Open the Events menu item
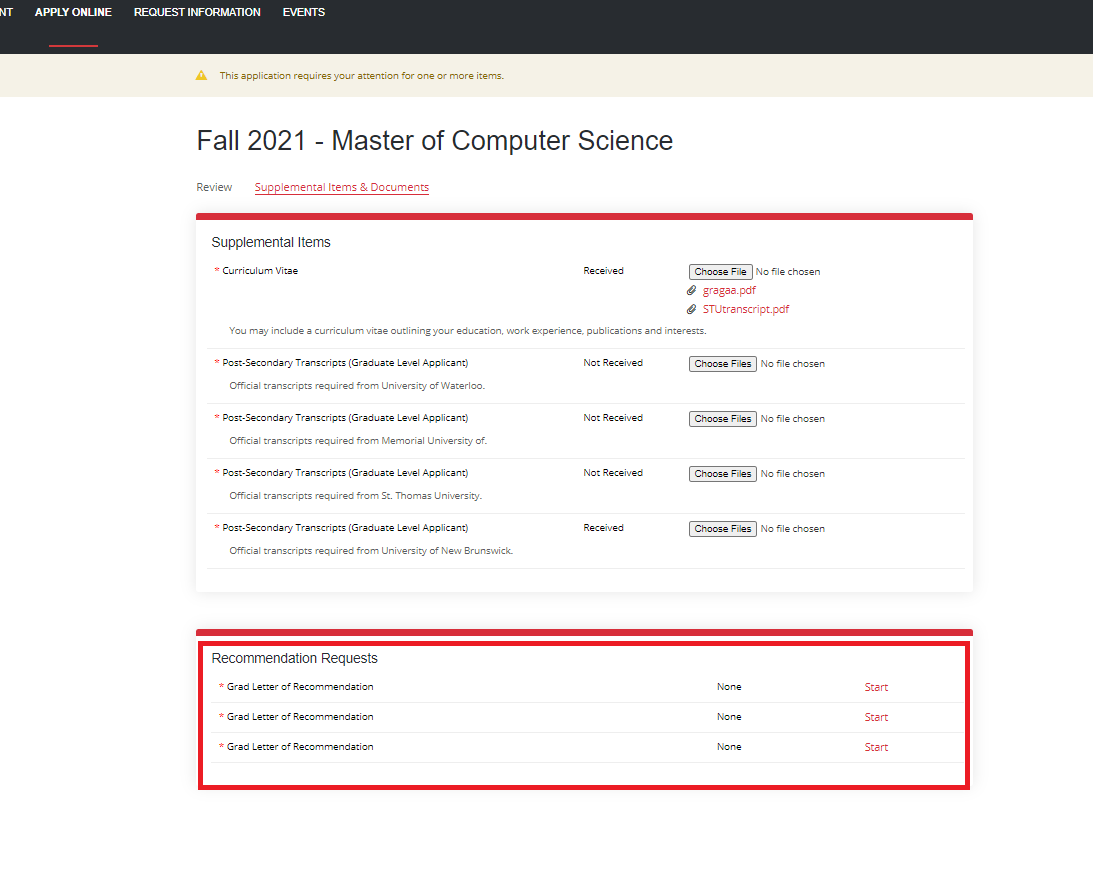The width and height of the screenshot is (1093, 873). 303,13
